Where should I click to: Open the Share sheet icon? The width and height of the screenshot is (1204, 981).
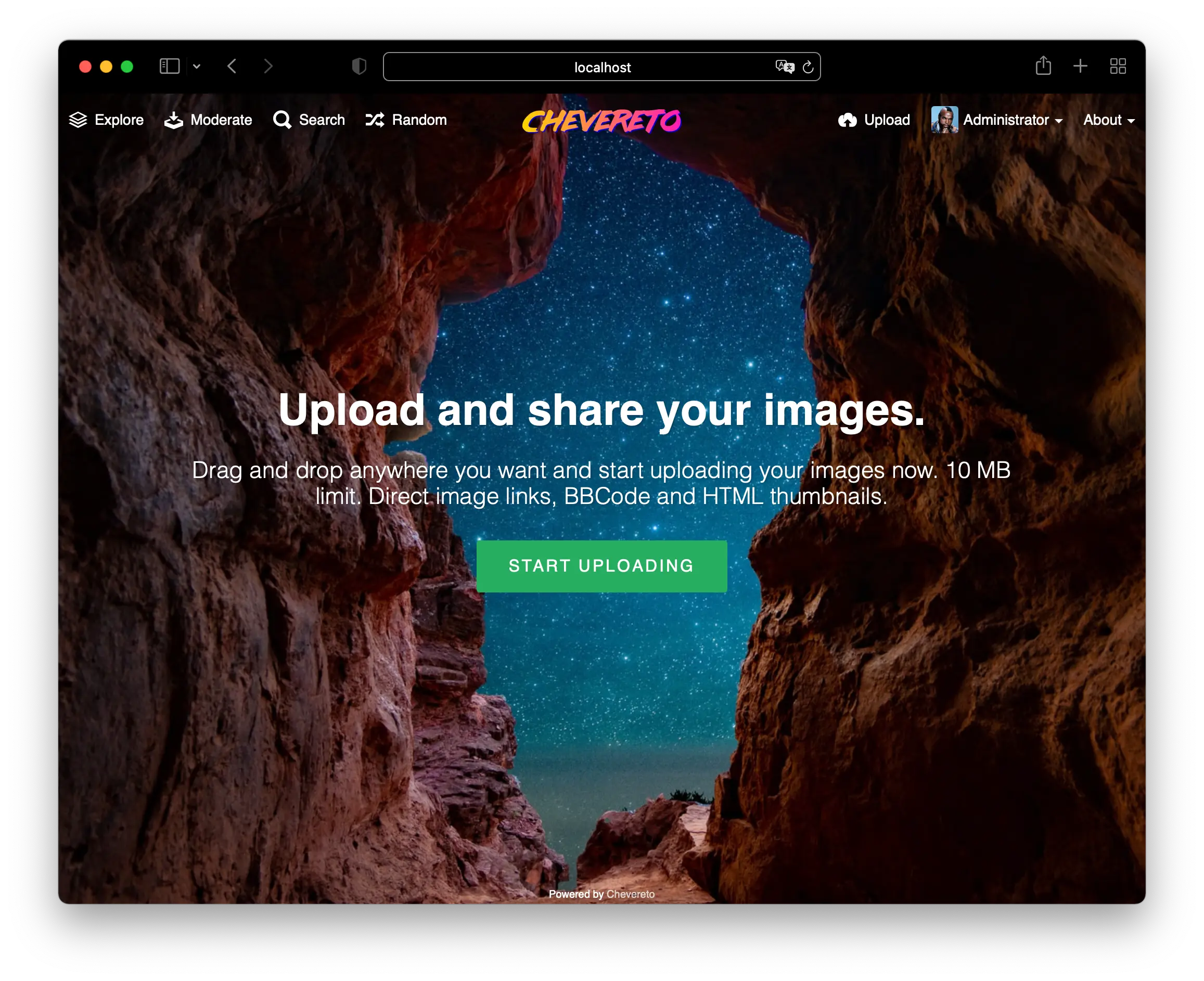tap(1043, 66)
